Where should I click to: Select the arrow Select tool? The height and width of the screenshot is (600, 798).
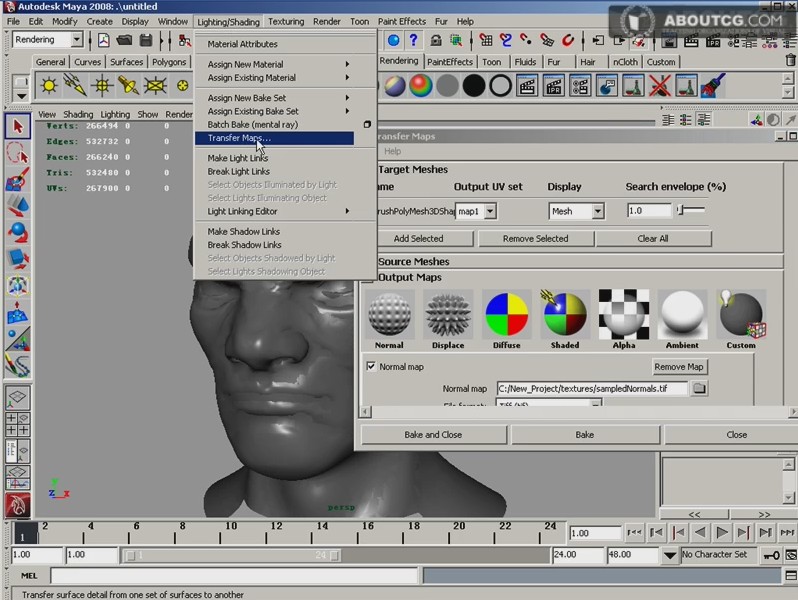[18, 126]
